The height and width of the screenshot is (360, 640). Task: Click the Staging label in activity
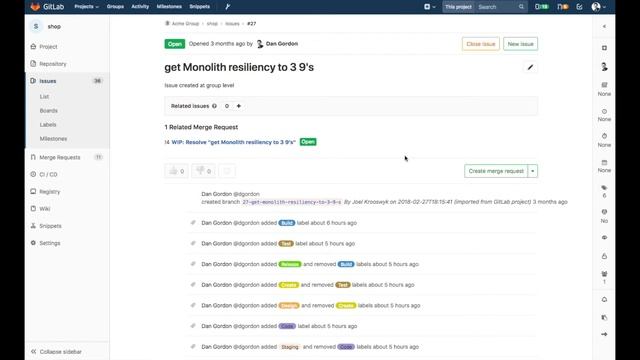click(x=290, y=347)
